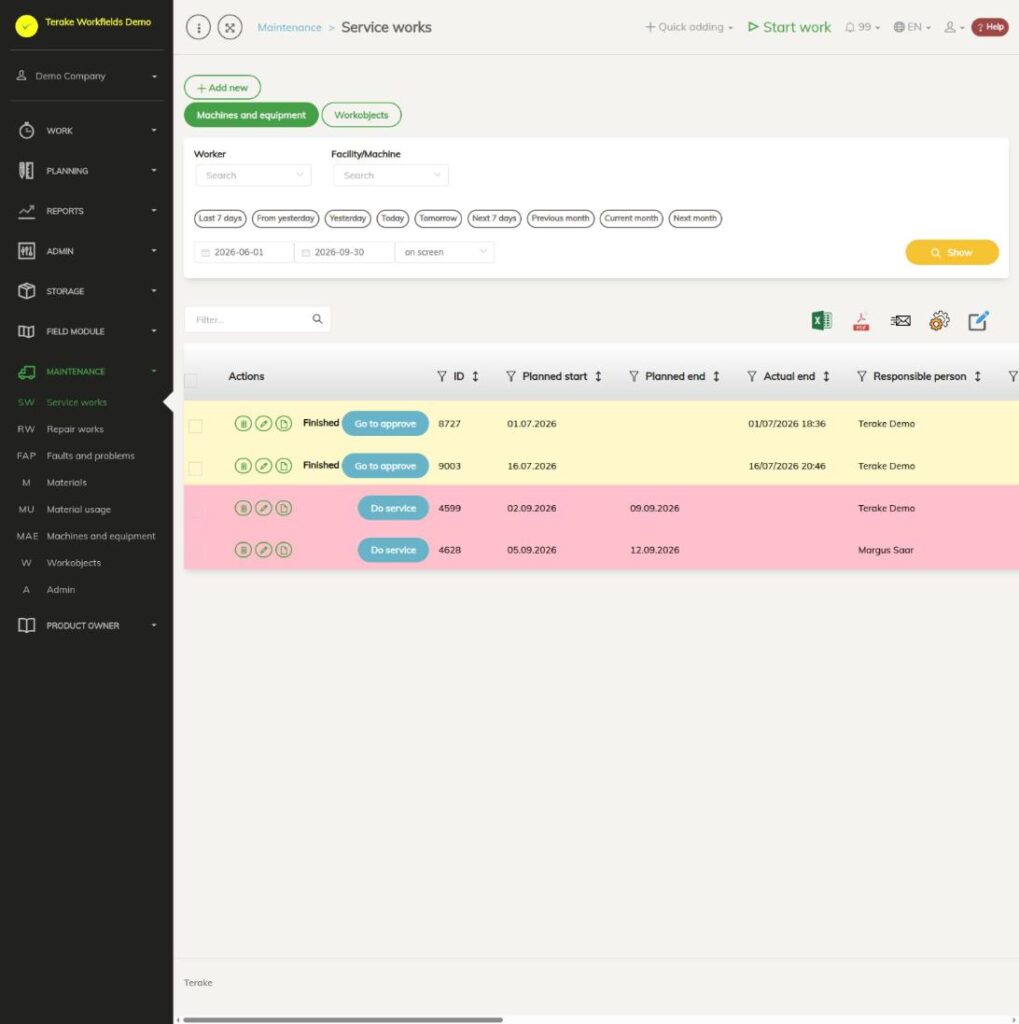
Task: Expand Quick adding dropdown
Action: 689,27
